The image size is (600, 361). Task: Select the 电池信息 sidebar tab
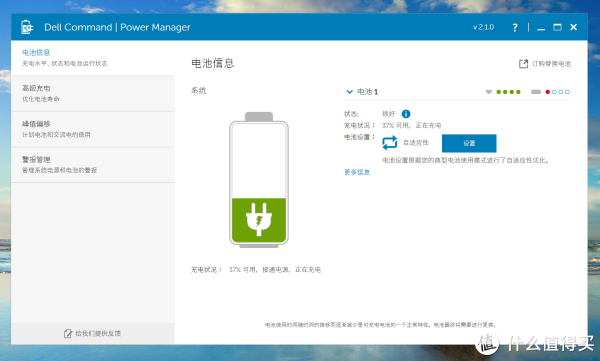[93, 58]
